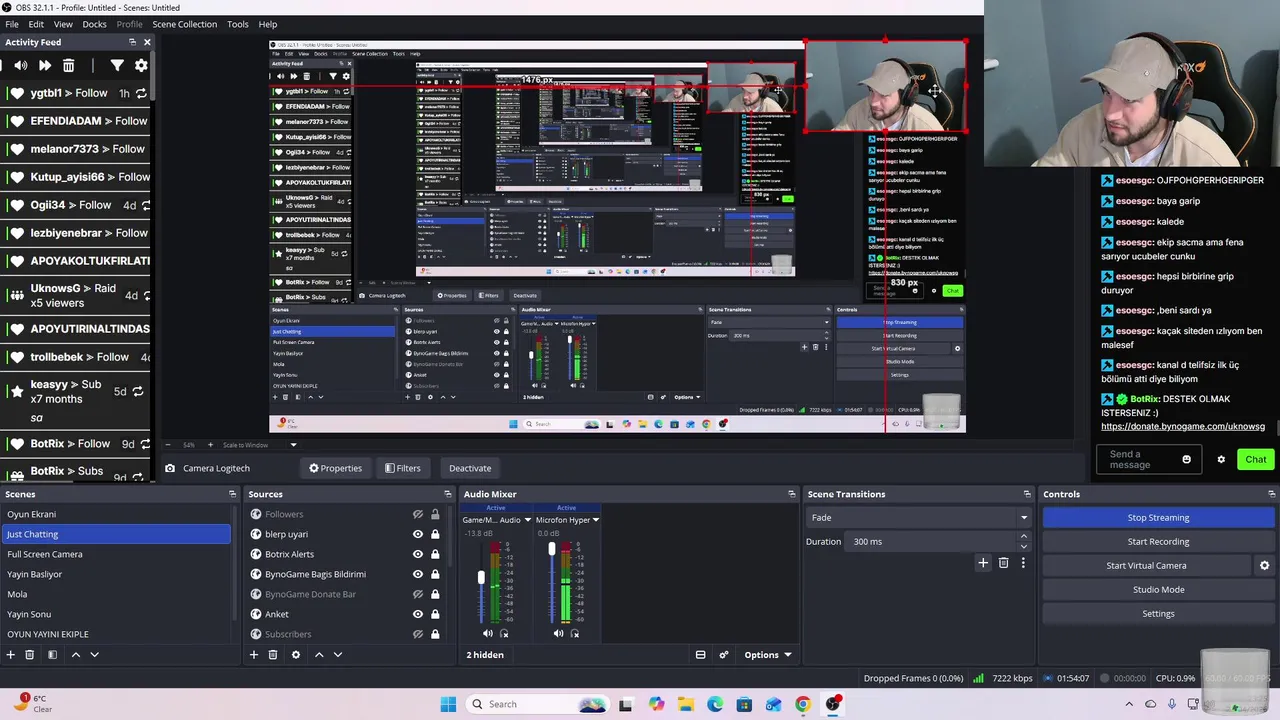Move the selected scene down
The image size is (1280, 720).
coord(94,655)
